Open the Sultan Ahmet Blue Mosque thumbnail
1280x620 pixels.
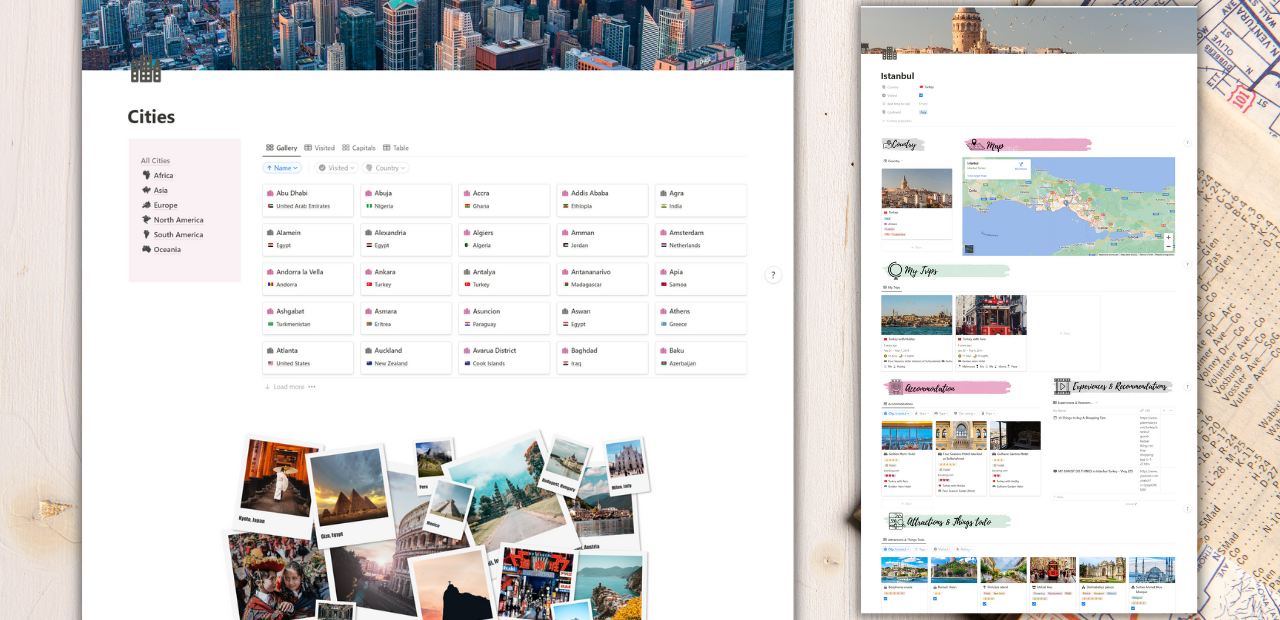[x=1152, y=569]
